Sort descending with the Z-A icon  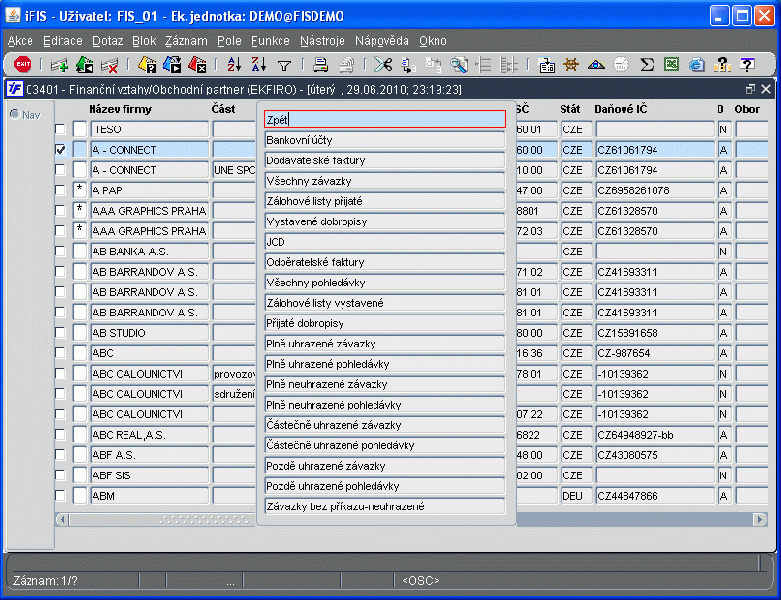[259, 65]
